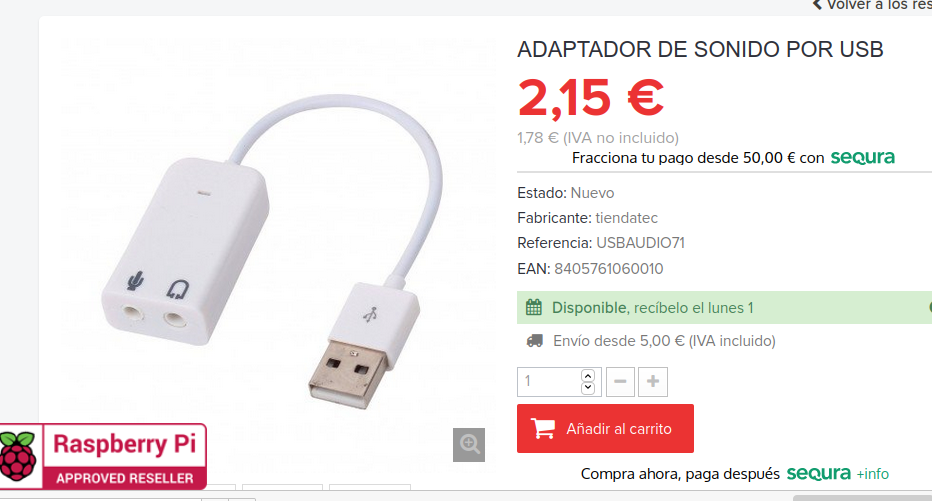Add the product with Añadir al carrito
This screenshot has width=932, height=501.
click(605, 428)
